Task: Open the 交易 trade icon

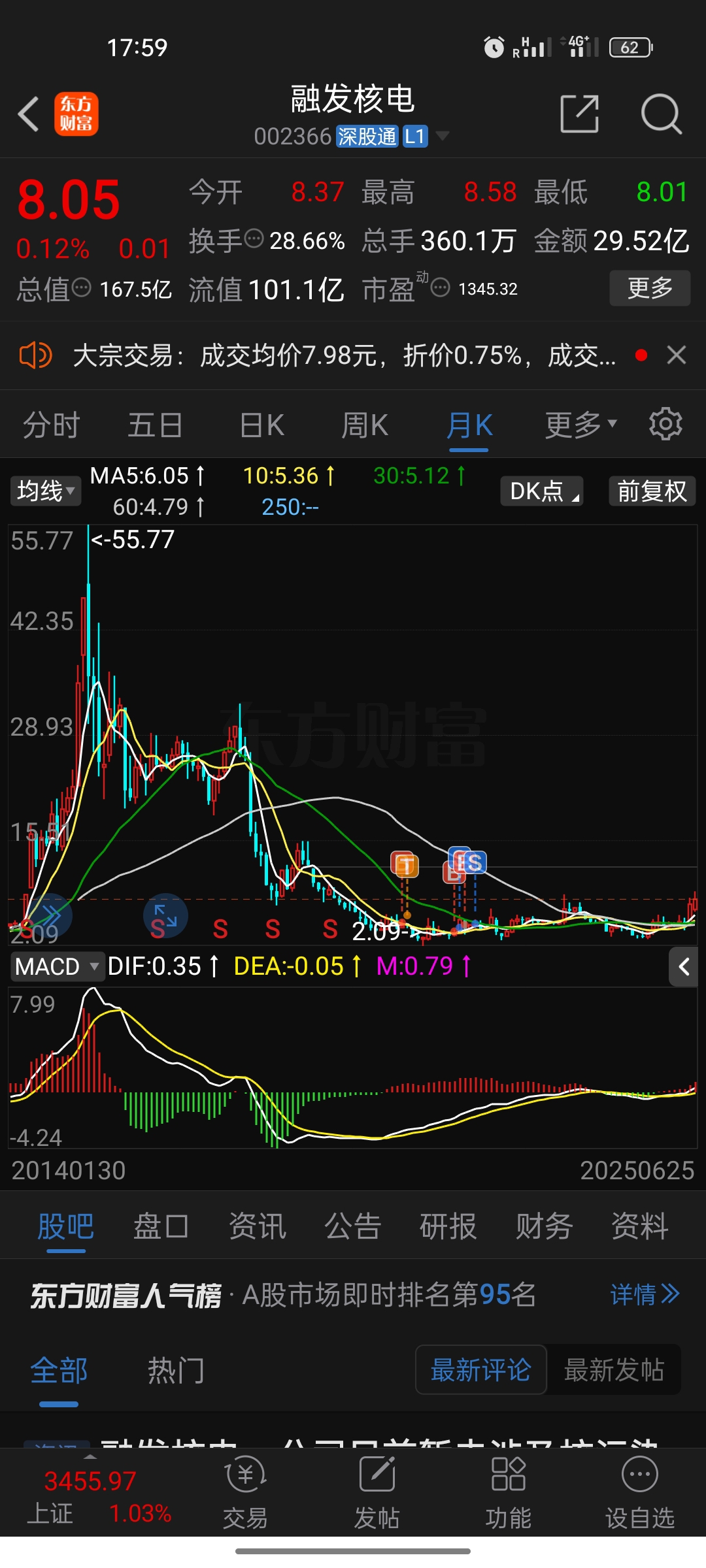Action: [x=245, y=1494]
